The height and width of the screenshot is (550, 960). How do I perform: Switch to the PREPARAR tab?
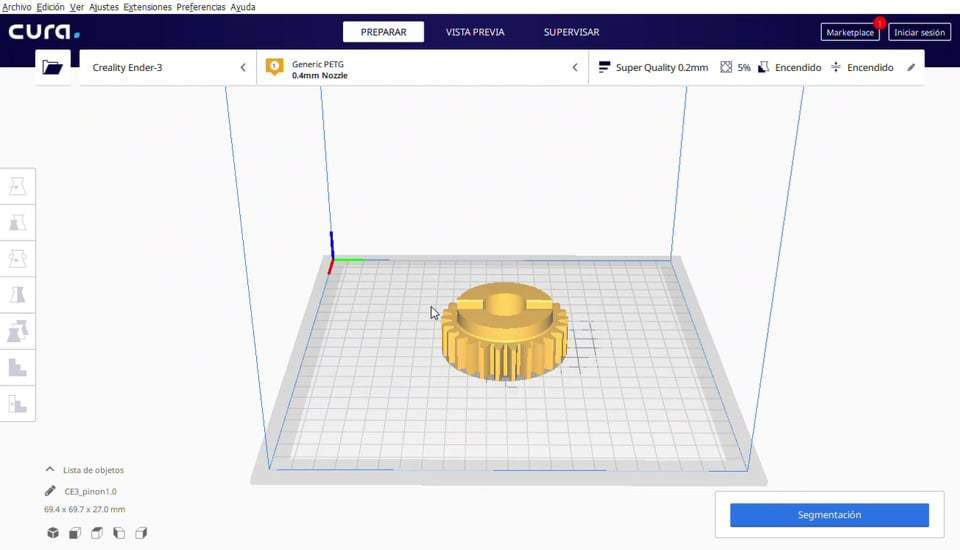click(383, 32)
